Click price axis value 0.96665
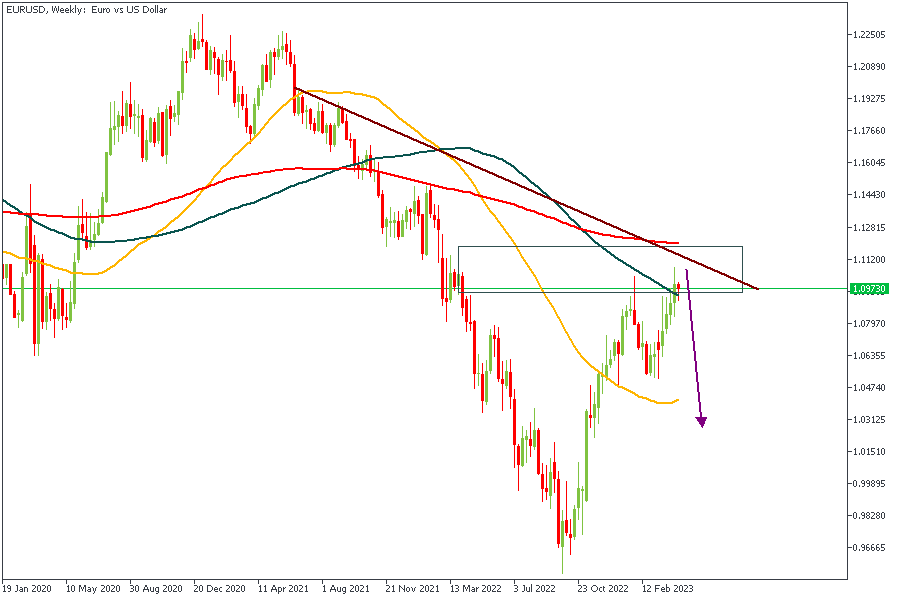900x600 pixels. tap(868, 548)
